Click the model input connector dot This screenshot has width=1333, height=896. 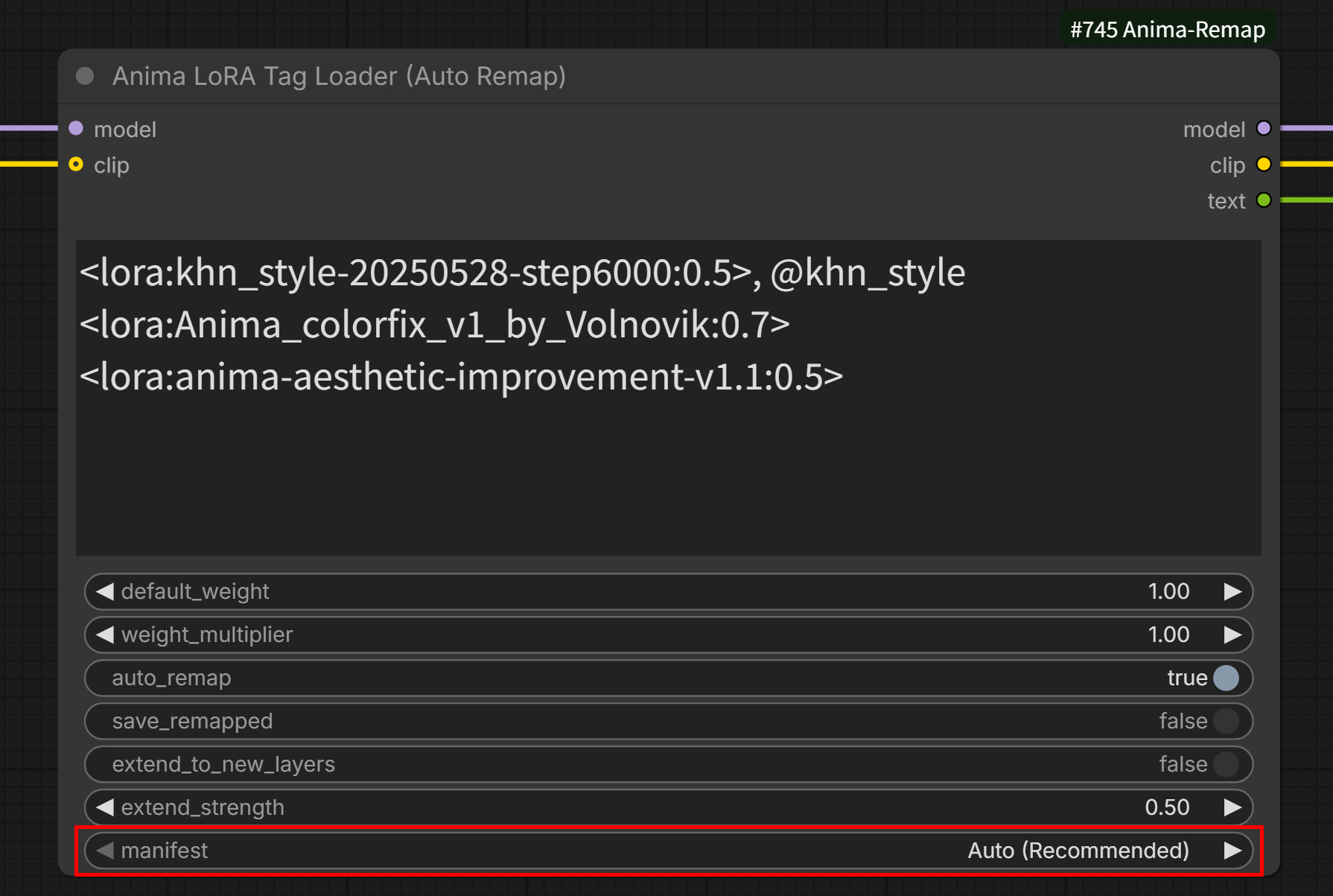[x=76, y=128]
